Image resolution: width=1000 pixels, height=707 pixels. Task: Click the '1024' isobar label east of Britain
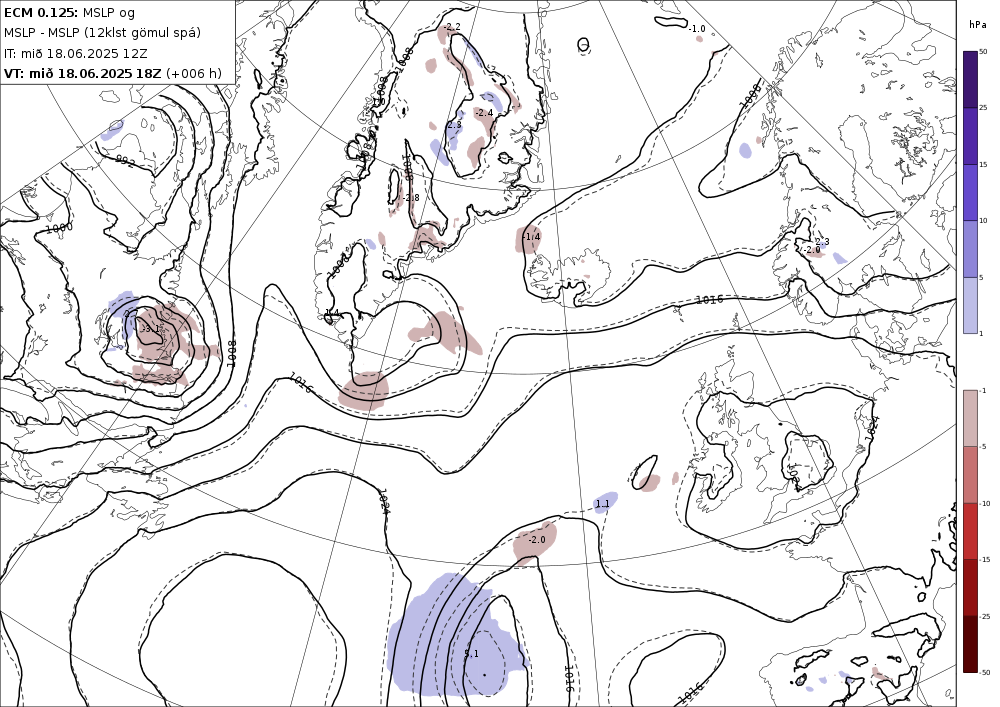coord(872,426)
